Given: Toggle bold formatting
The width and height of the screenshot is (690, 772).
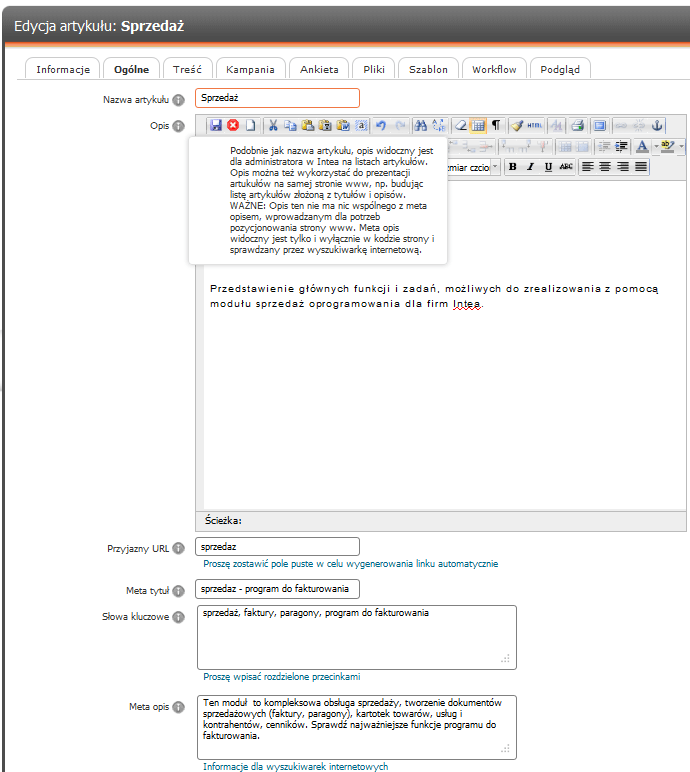Looking at the screenshot, I should pos(513,167).
